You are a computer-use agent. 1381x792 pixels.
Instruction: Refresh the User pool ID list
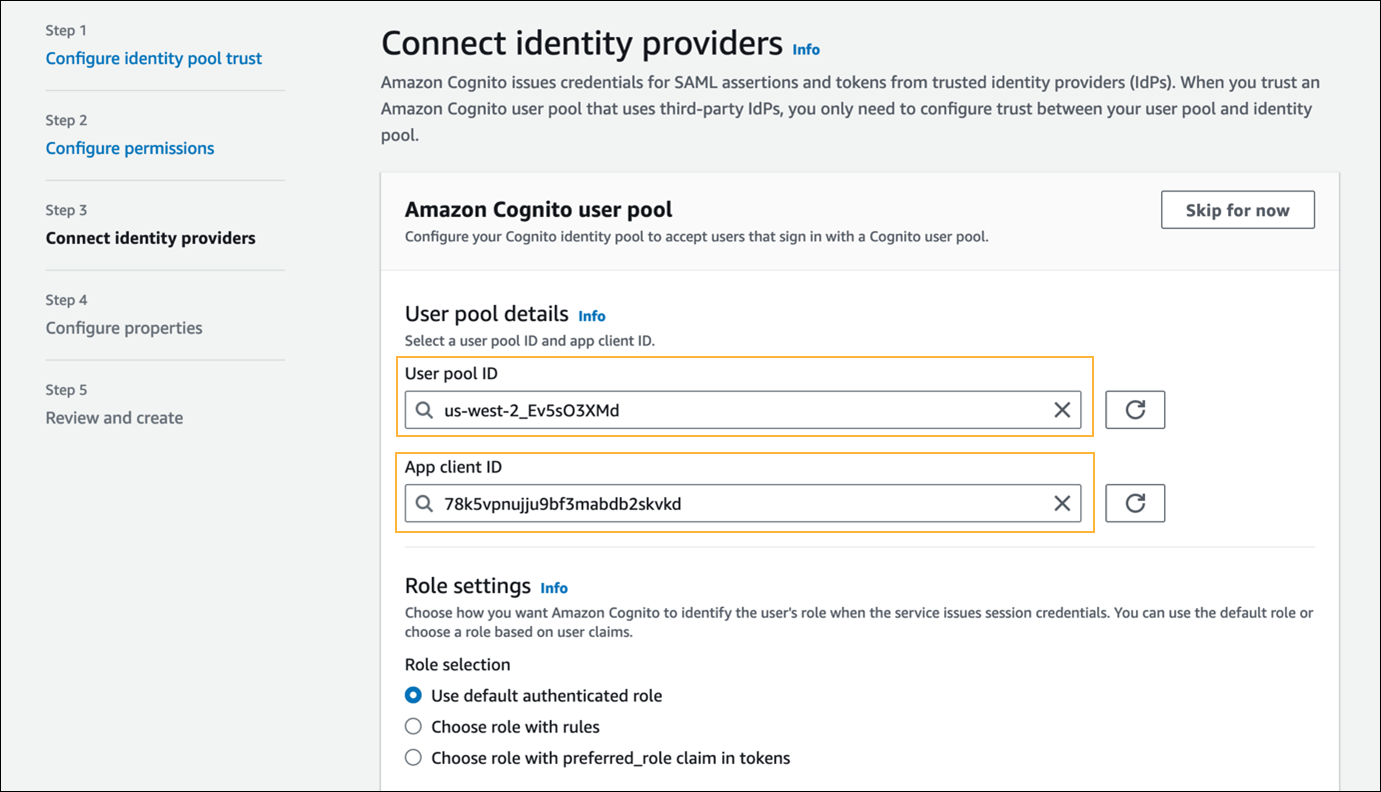pyautogui.click(x=1135, y=410)
